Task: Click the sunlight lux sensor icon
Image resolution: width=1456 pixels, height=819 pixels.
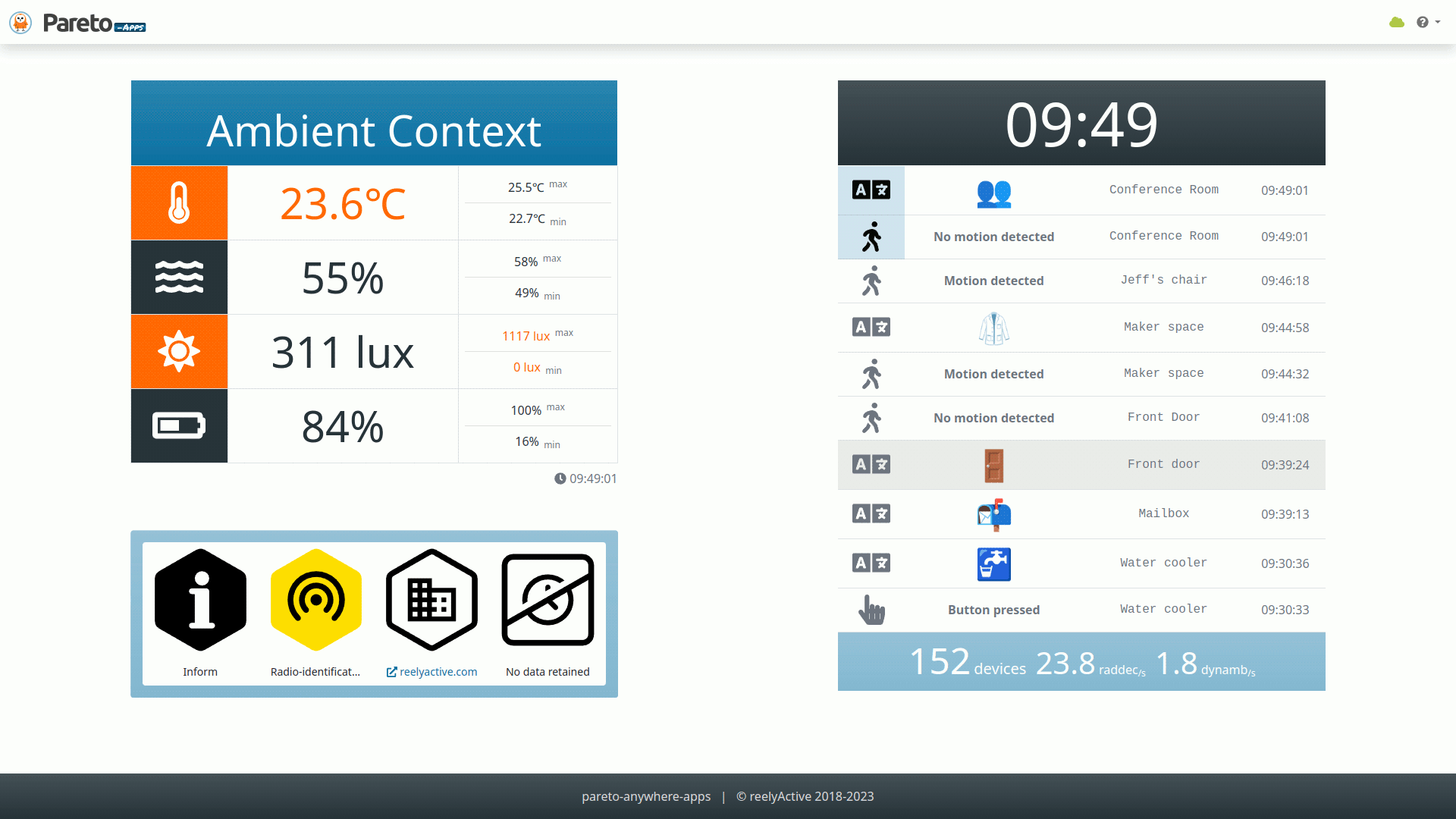Action: 179,351
